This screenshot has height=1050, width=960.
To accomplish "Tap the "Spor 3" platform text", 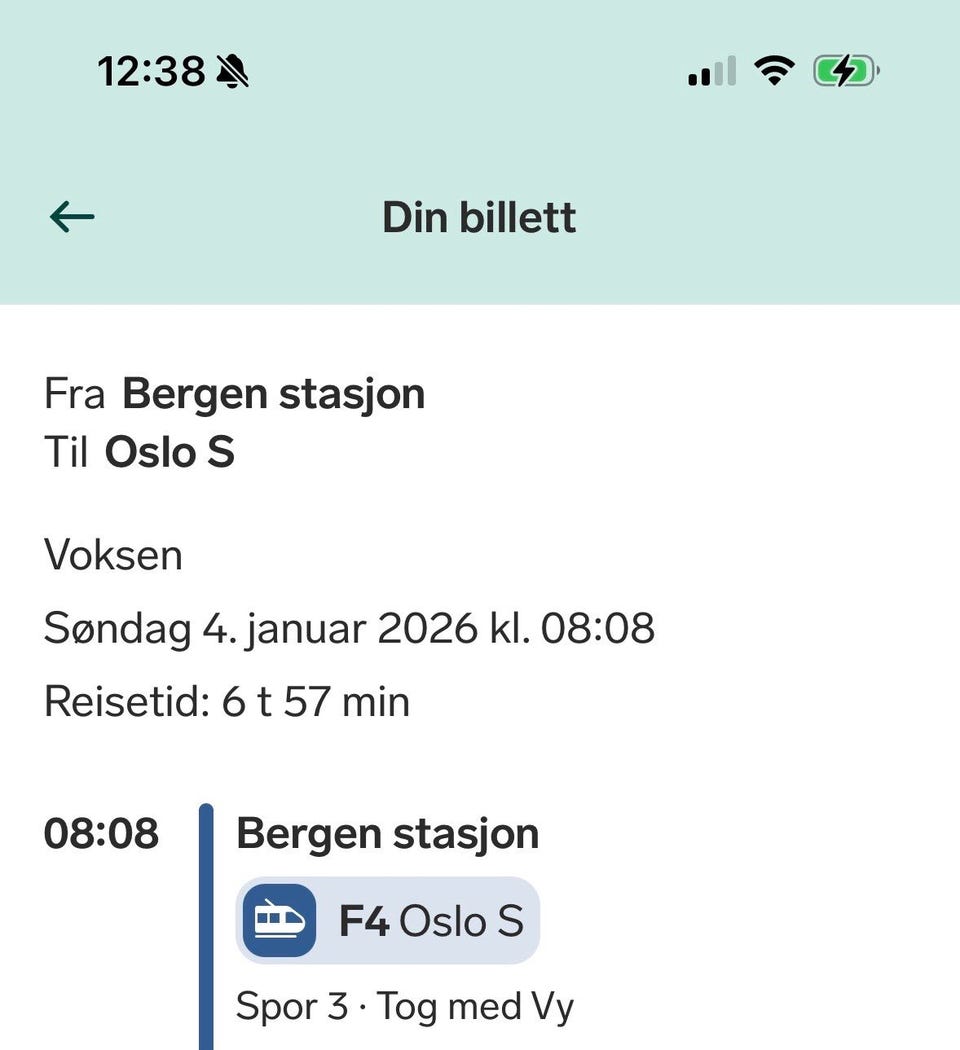I will coord(291,1007).
